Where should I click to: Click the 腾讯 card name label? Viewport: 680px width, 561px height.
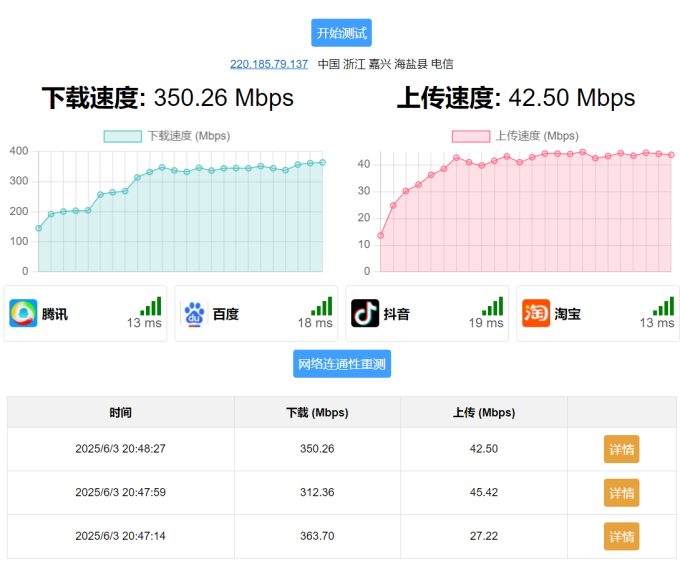(55, 314)
